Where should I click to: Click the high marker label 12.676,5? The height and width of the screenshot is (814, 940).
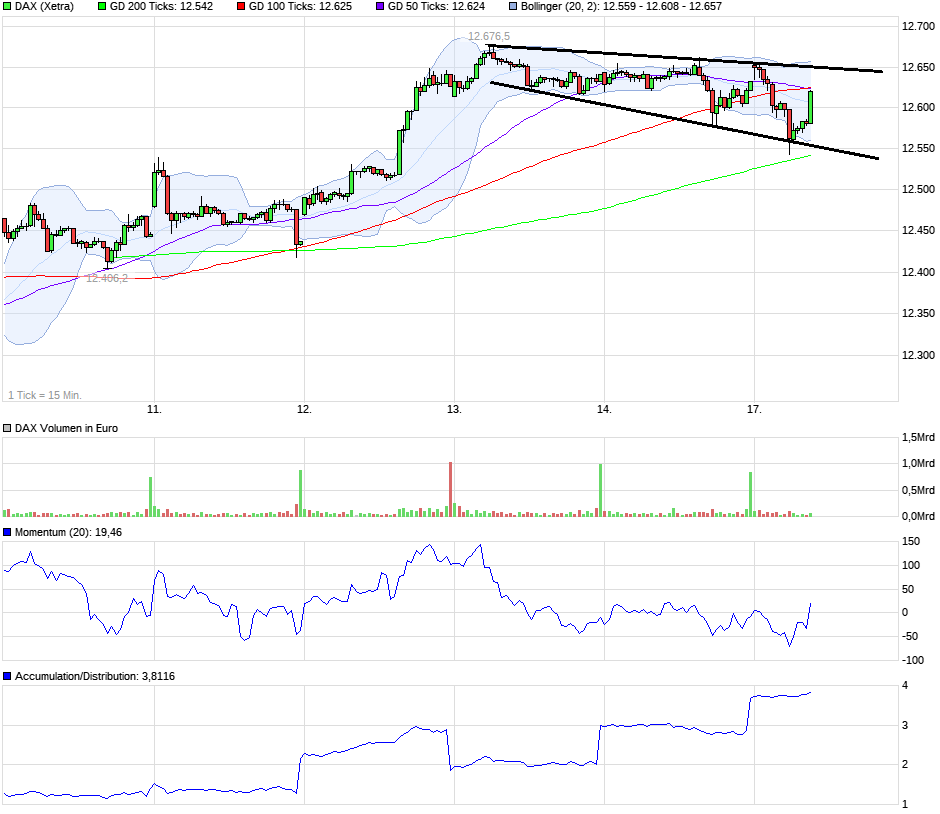(489, 37)
